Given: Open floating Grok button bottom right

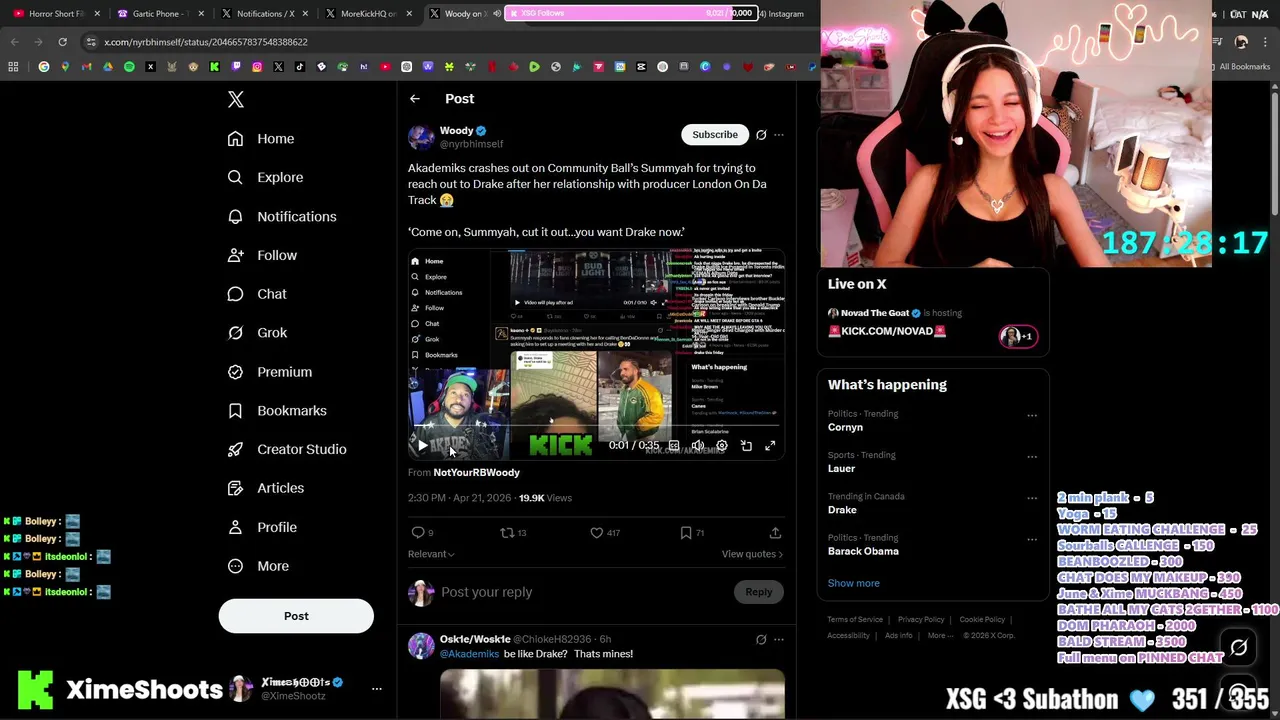Looking at the screenshot, I should (x=1239, y=648).
